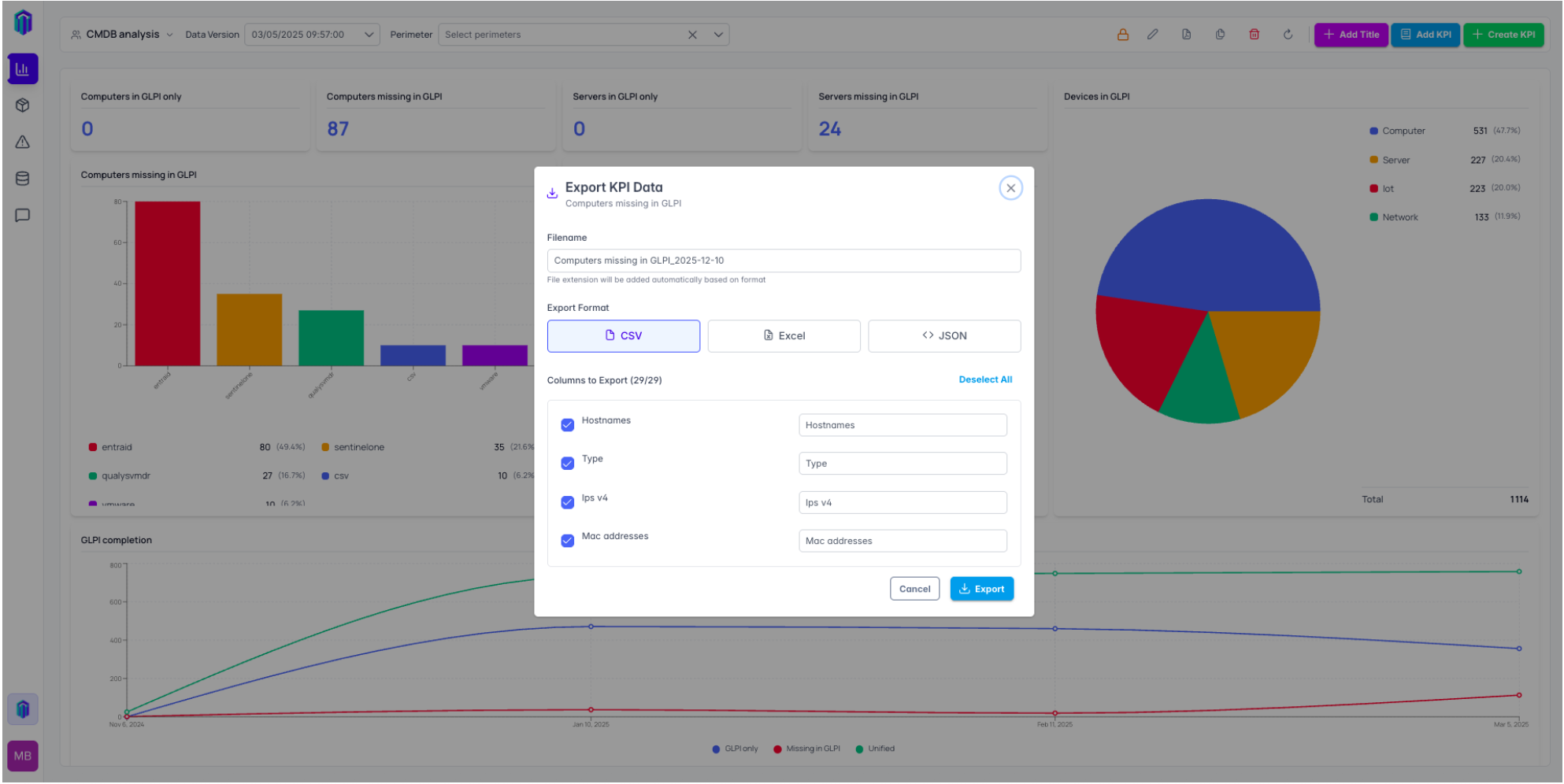Click the refresh icon in top toolbar
Image resolution: width=1564 pixels, height=784 pixels.
click(1288, 35)
